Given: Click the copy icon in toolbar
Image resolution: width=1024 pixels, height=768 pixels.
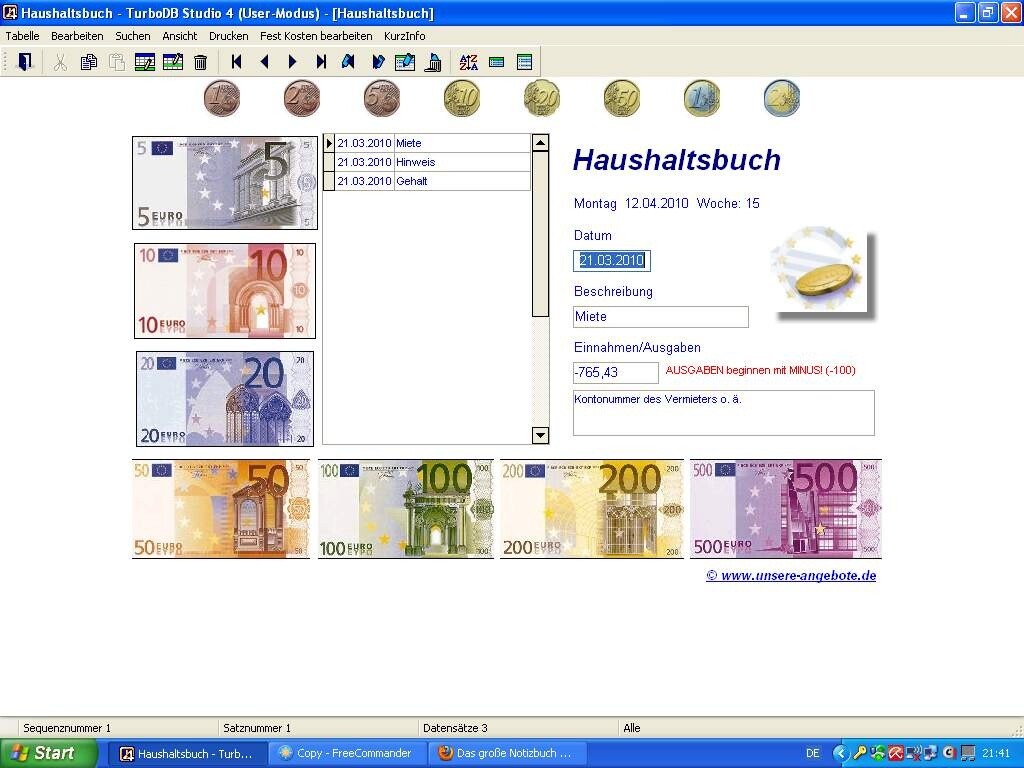Looking at the screenshot, I should 88,62.
